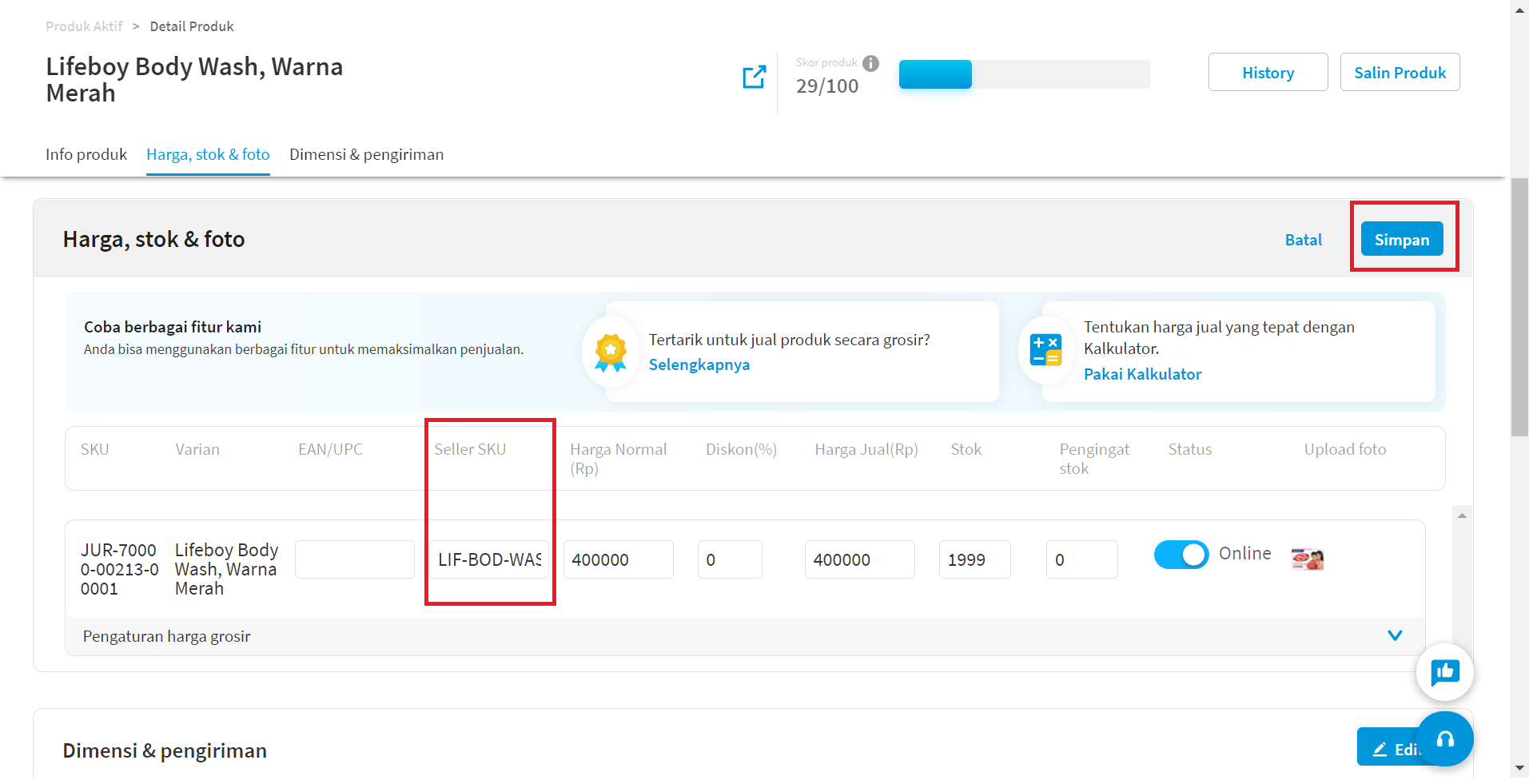Click the EAN/UPC input field
Image resolution: width=1529 pixels, height=784 pixels.
355,559
